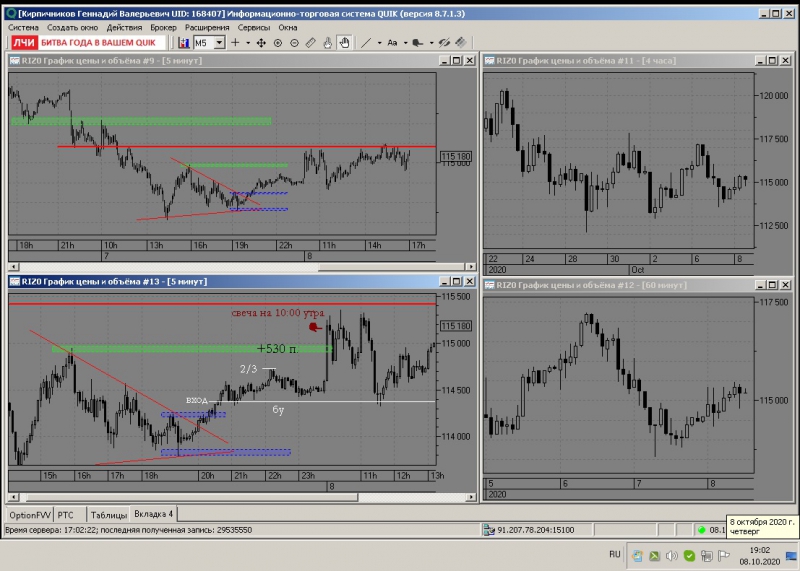The width and height of the screenshot is (800, 571).
Task: Click the server address 91.207.78.204:15100
Action: click(535, 530)
